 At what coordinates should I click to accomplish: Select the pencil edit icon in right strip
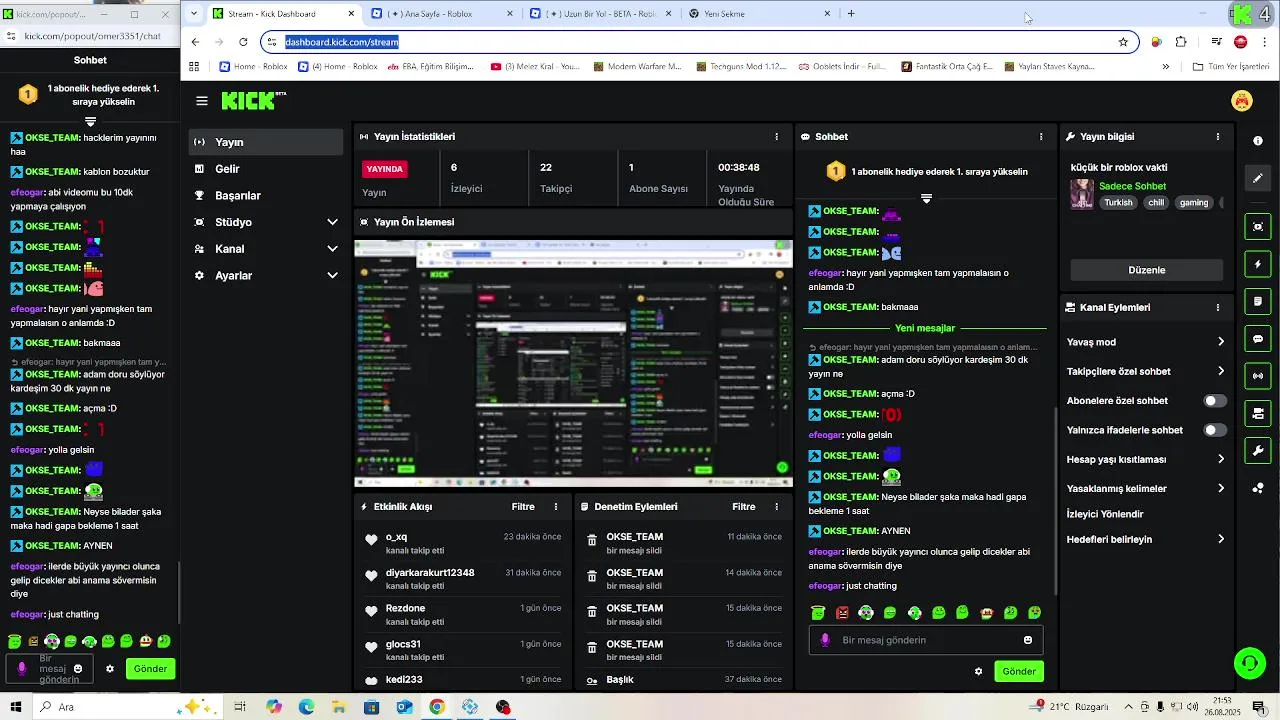pos(1258,178)
